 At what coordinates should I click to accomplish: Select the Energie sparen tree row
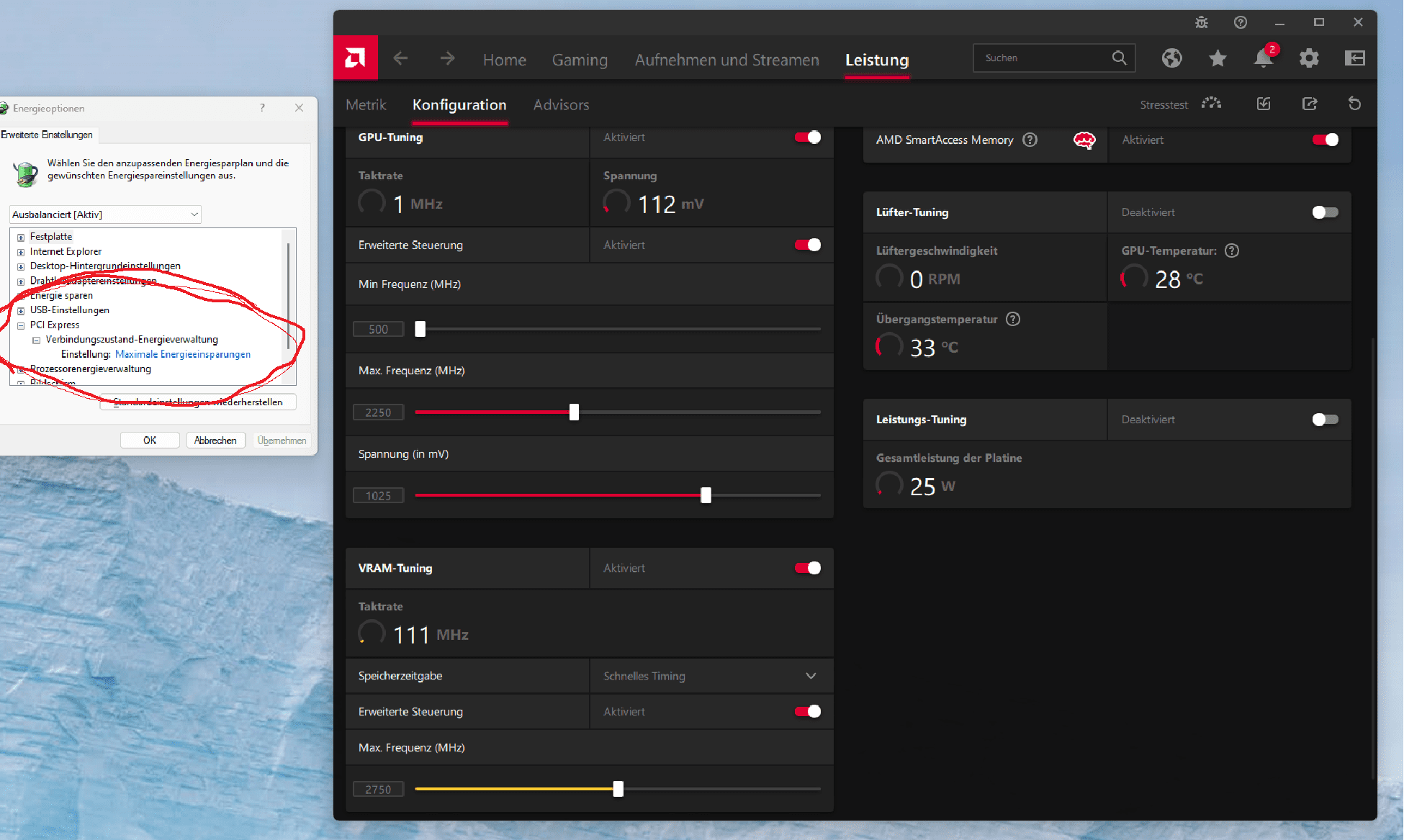(x=61, y=296)
